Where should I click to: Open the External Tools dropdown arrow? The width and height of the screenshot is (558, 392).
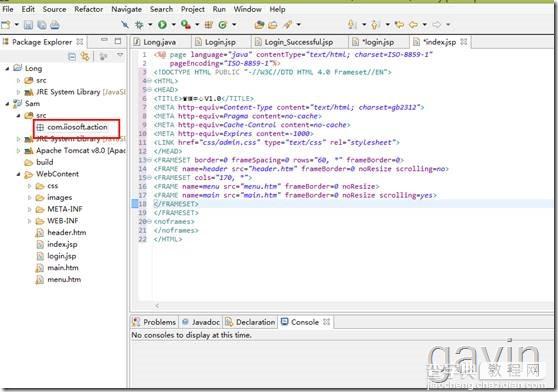(x=197, y=25)
